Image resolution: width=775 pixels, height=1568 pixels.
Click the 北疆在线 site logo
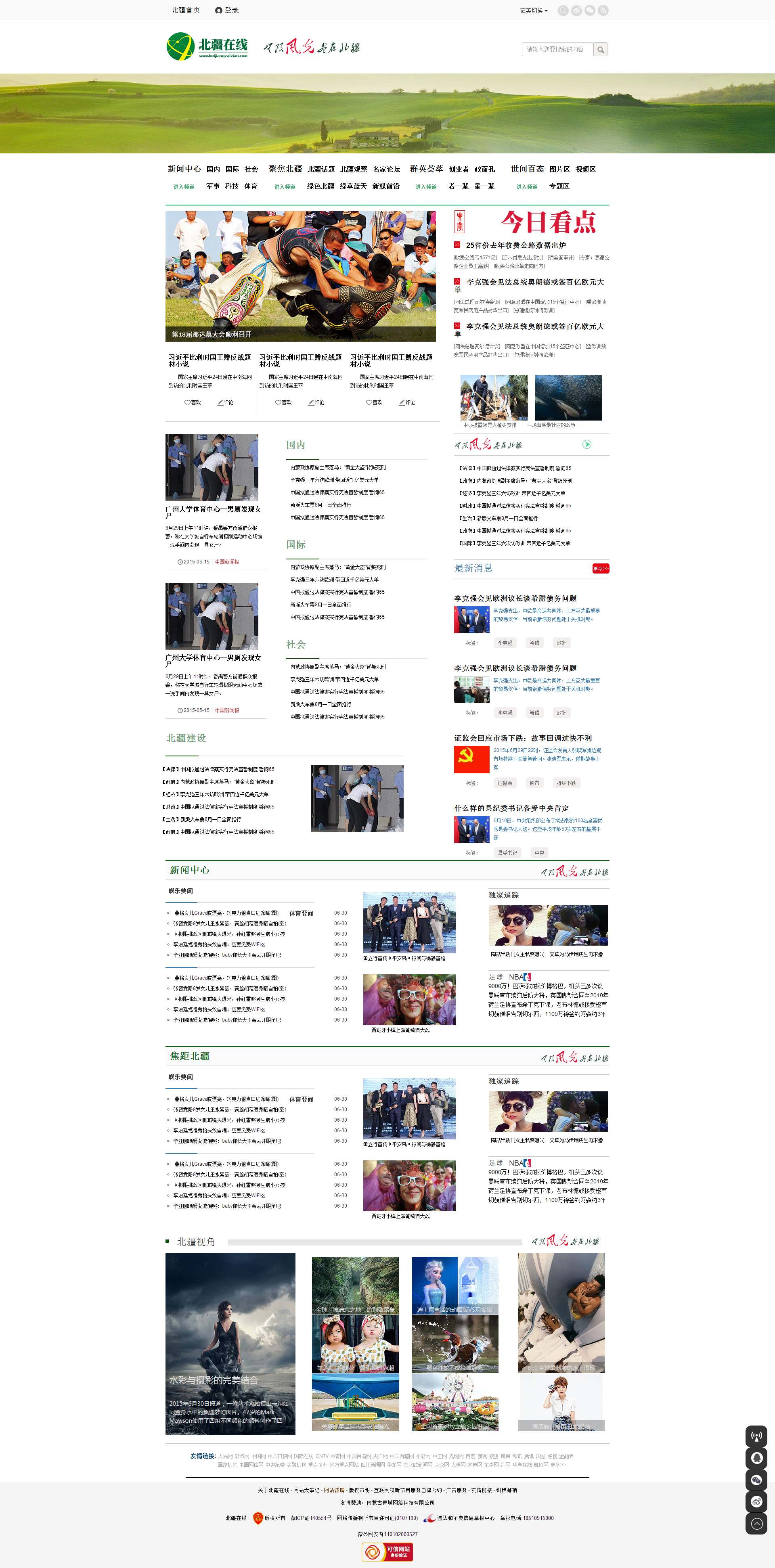pyautogui.click(x=207, y=47)
